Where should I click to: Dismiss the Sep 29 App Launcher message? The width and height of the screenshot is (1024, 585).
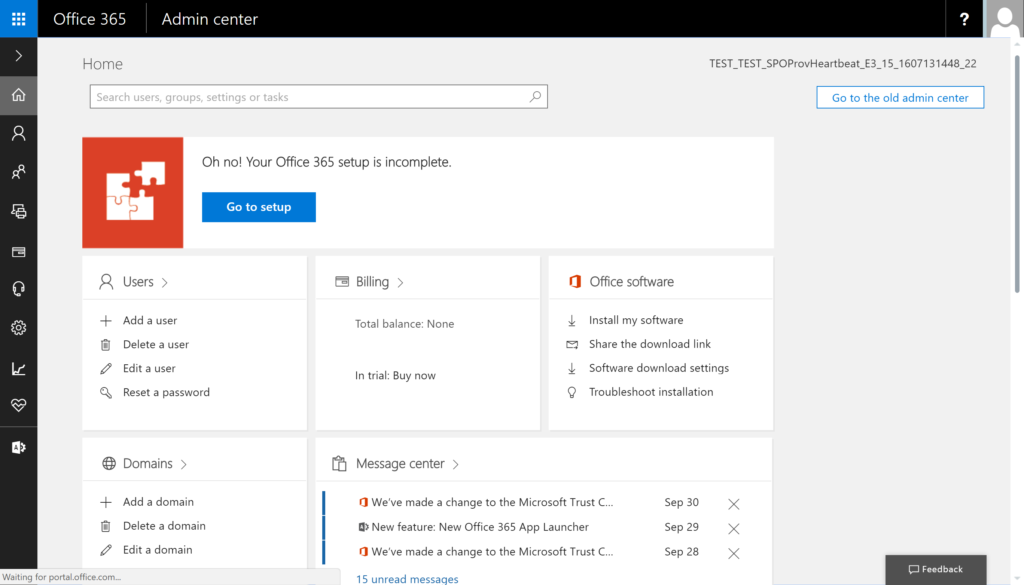click(733, 528)
